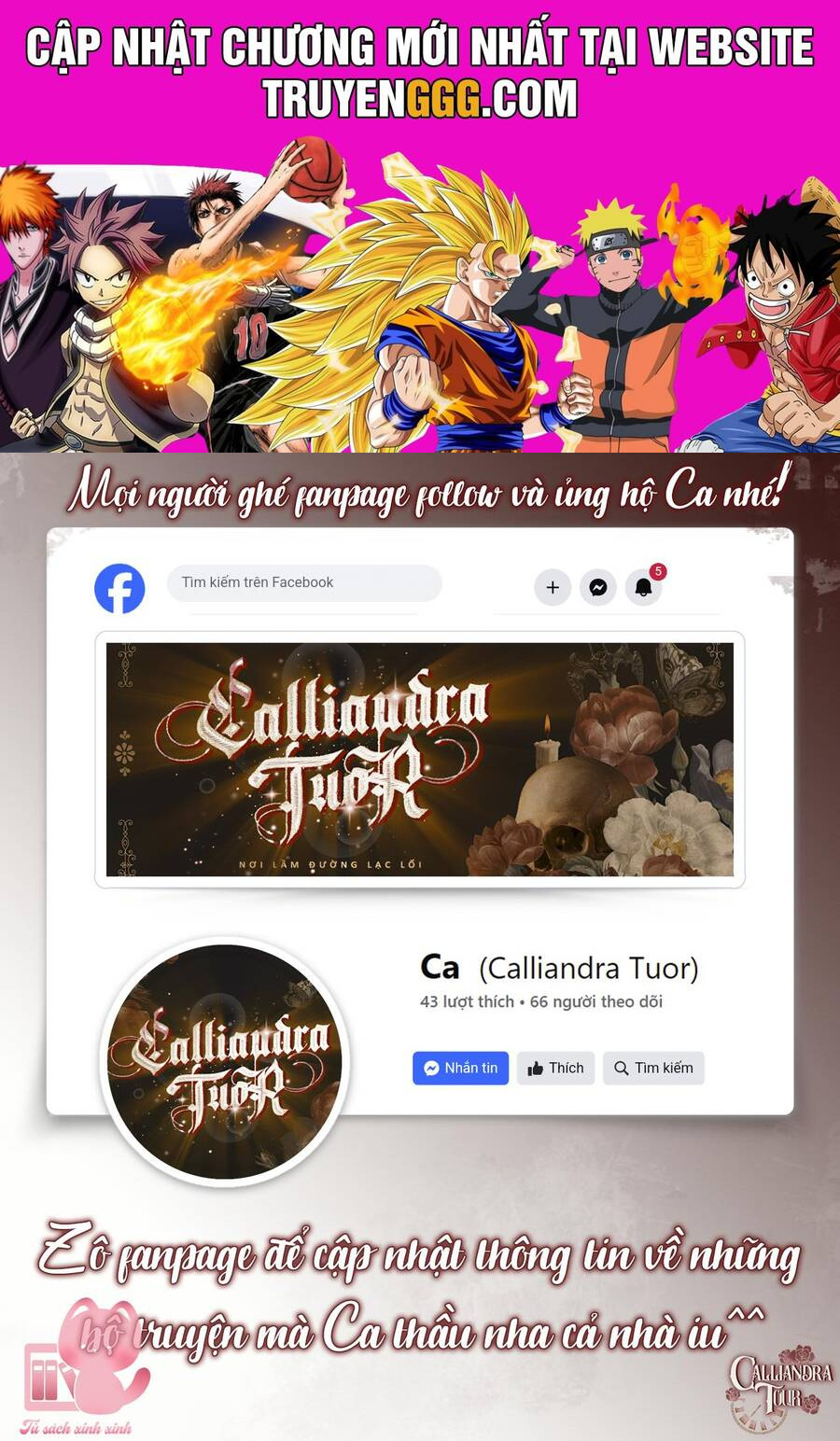
Task: Click the Tìm kiếm button
Action: coord(653,1069)
